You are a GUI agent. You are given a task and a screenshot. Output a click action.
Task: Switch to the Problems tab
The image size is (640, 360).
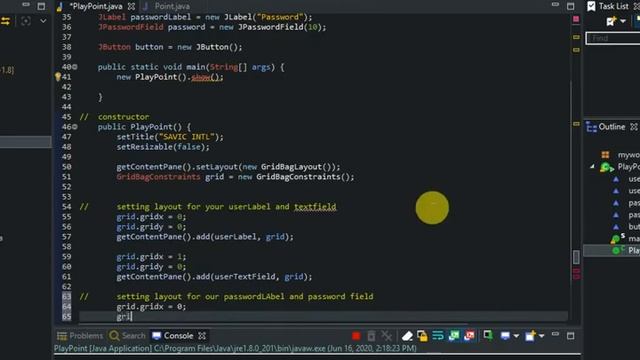tap(80, 336)
